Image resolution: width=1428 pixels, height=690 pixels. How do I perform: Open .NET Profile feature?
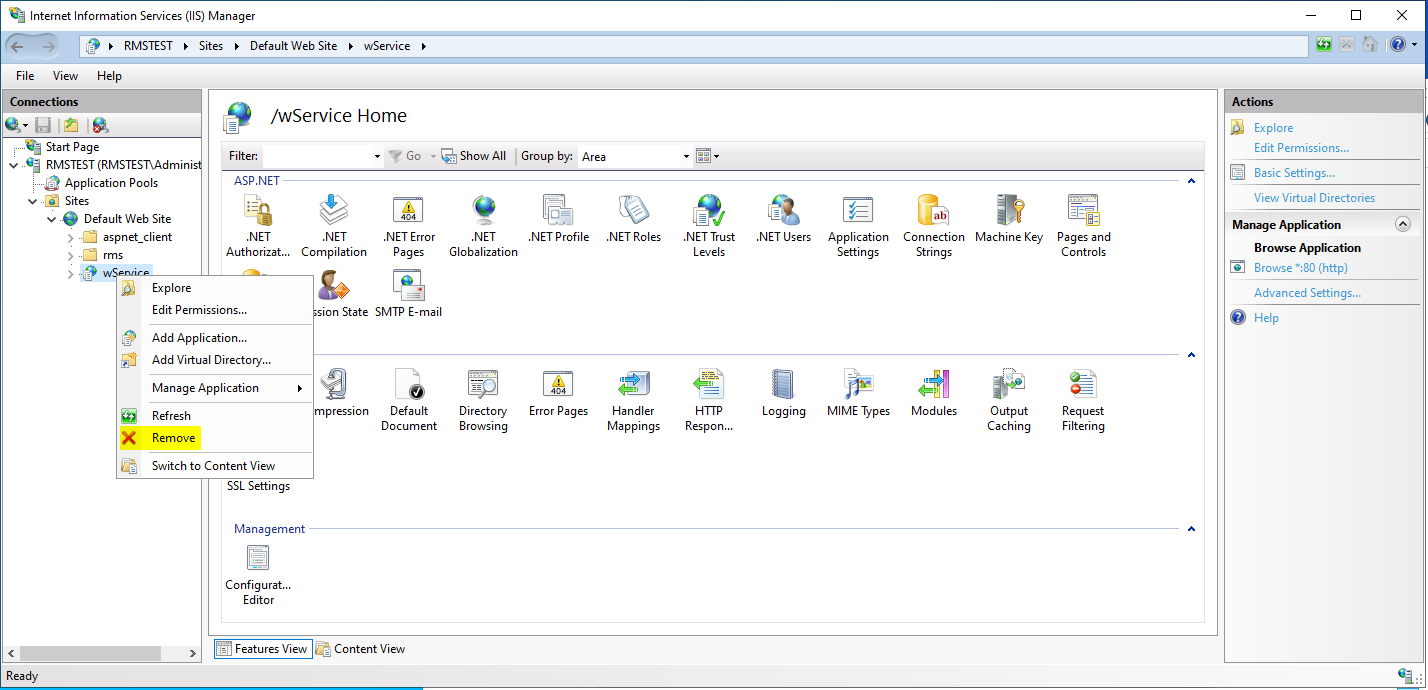coord(558,219)
